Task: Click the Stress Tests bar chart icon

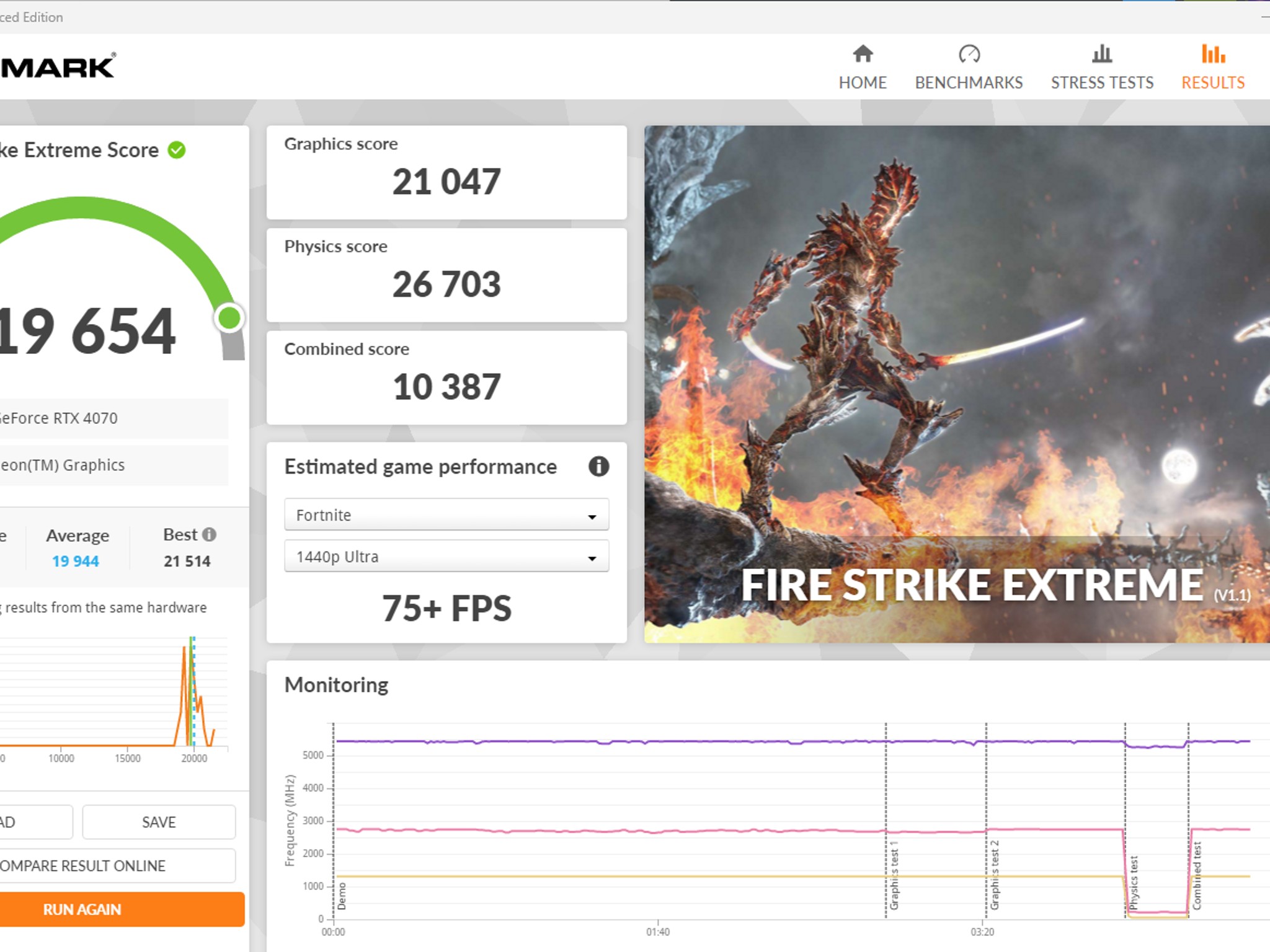Action: point(1102,55)
